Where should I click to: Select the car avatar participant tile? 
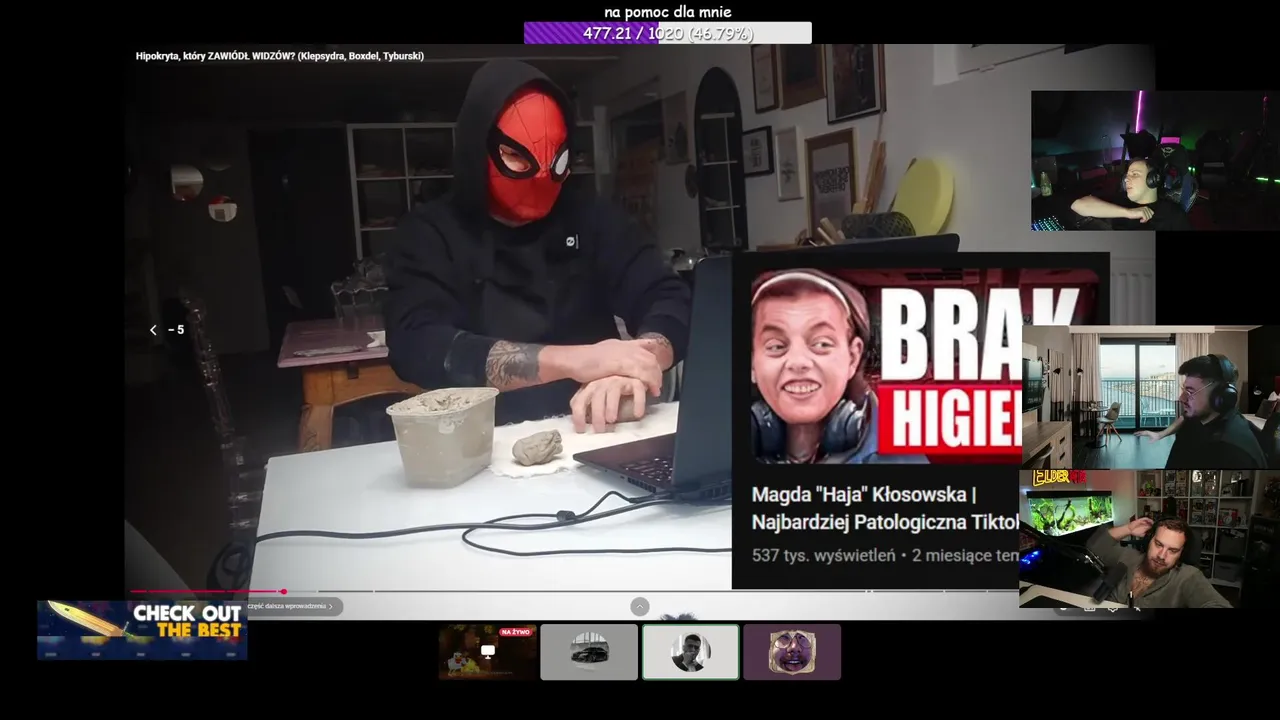click(x=589, y=652)
